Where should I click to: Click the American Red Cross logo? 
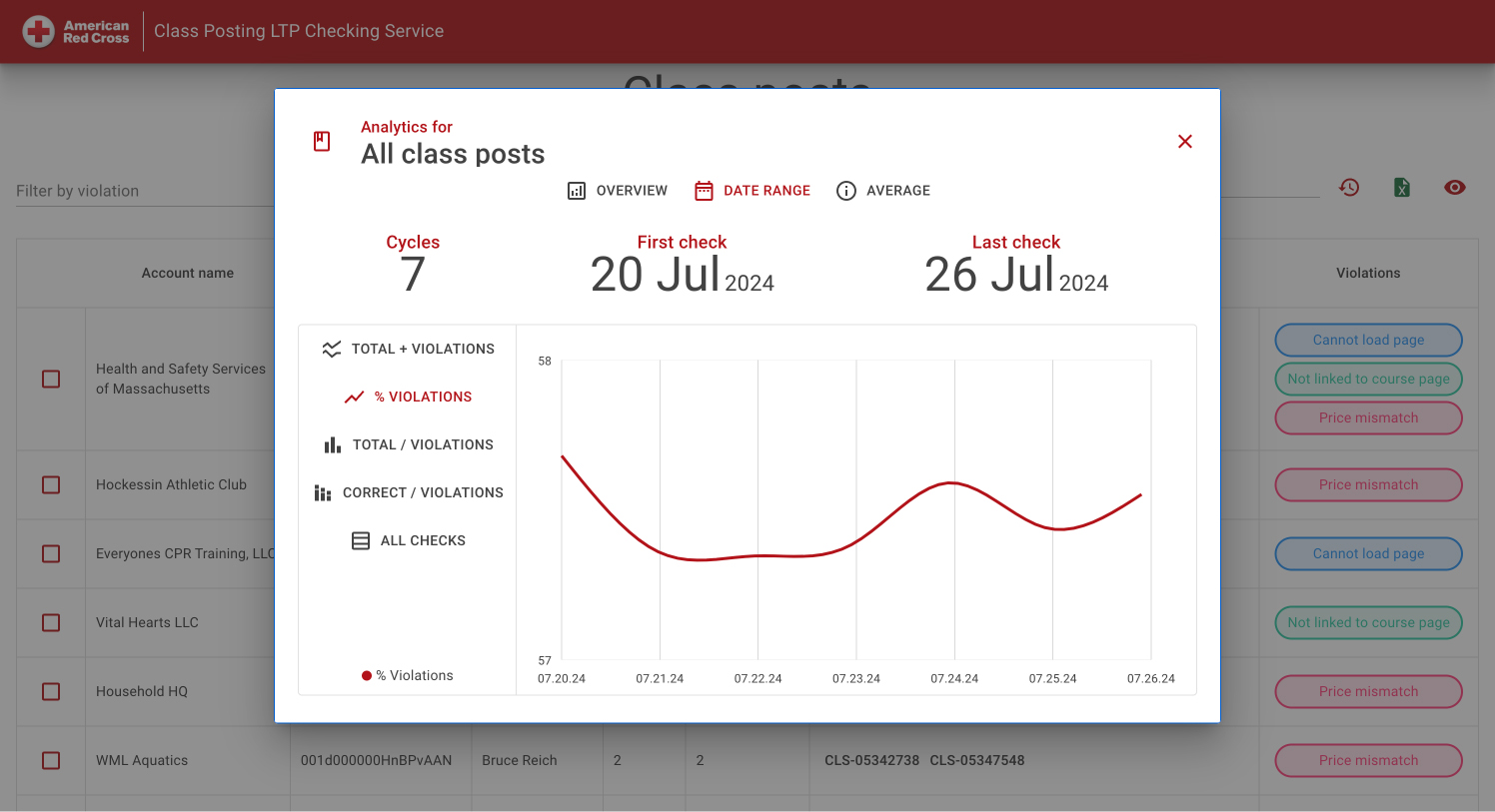pos(77,31)
